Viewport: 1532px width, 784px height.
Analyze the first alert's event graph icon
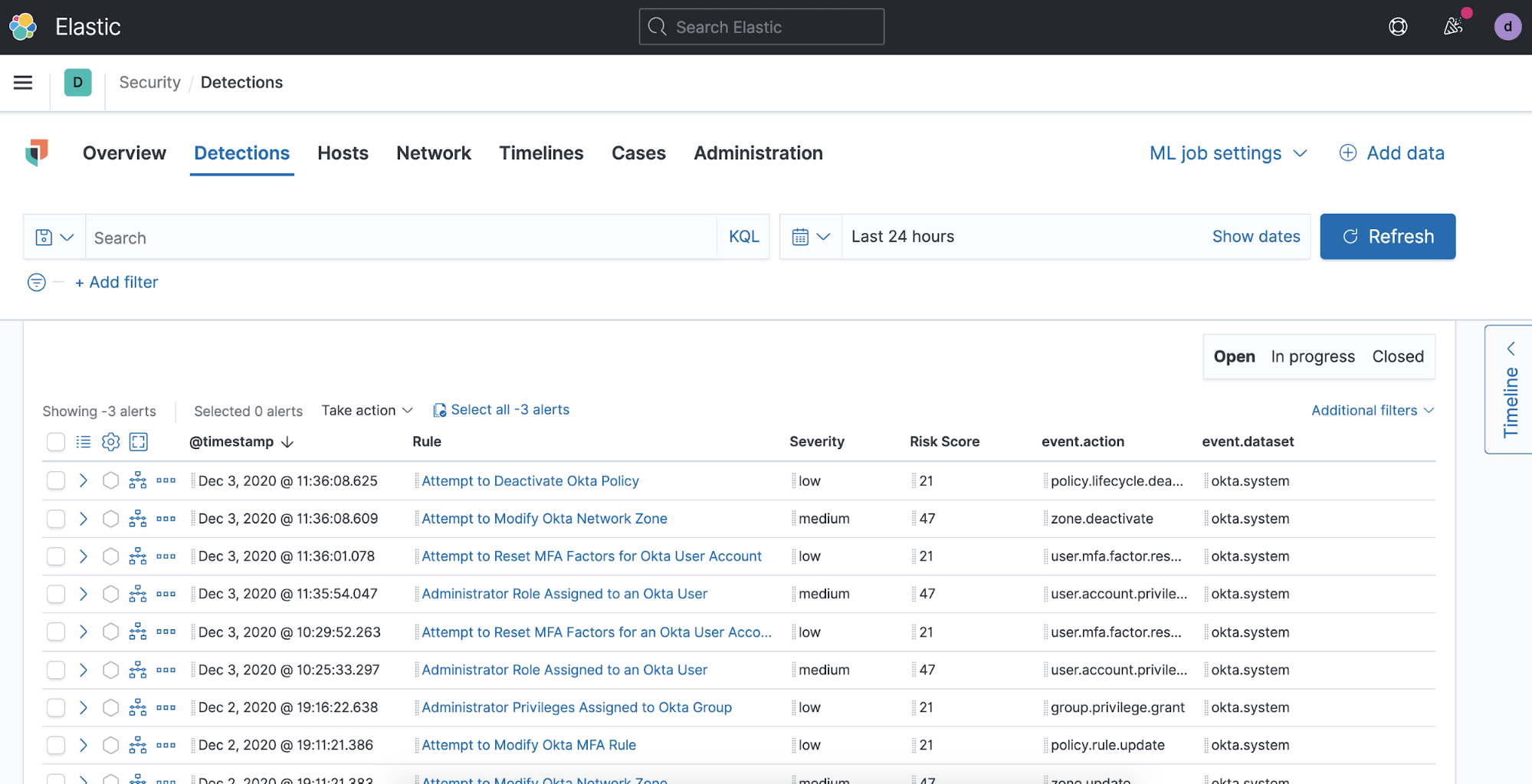point(138,481)
